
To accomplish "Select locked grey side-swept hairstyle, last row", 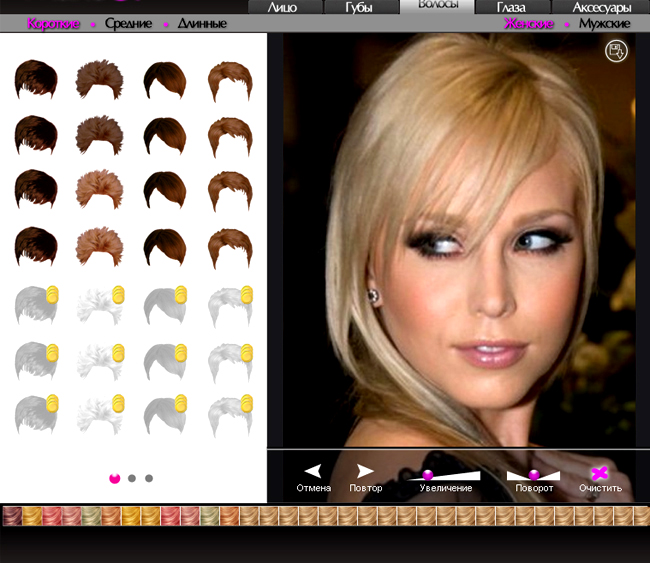I will (36, 415).
